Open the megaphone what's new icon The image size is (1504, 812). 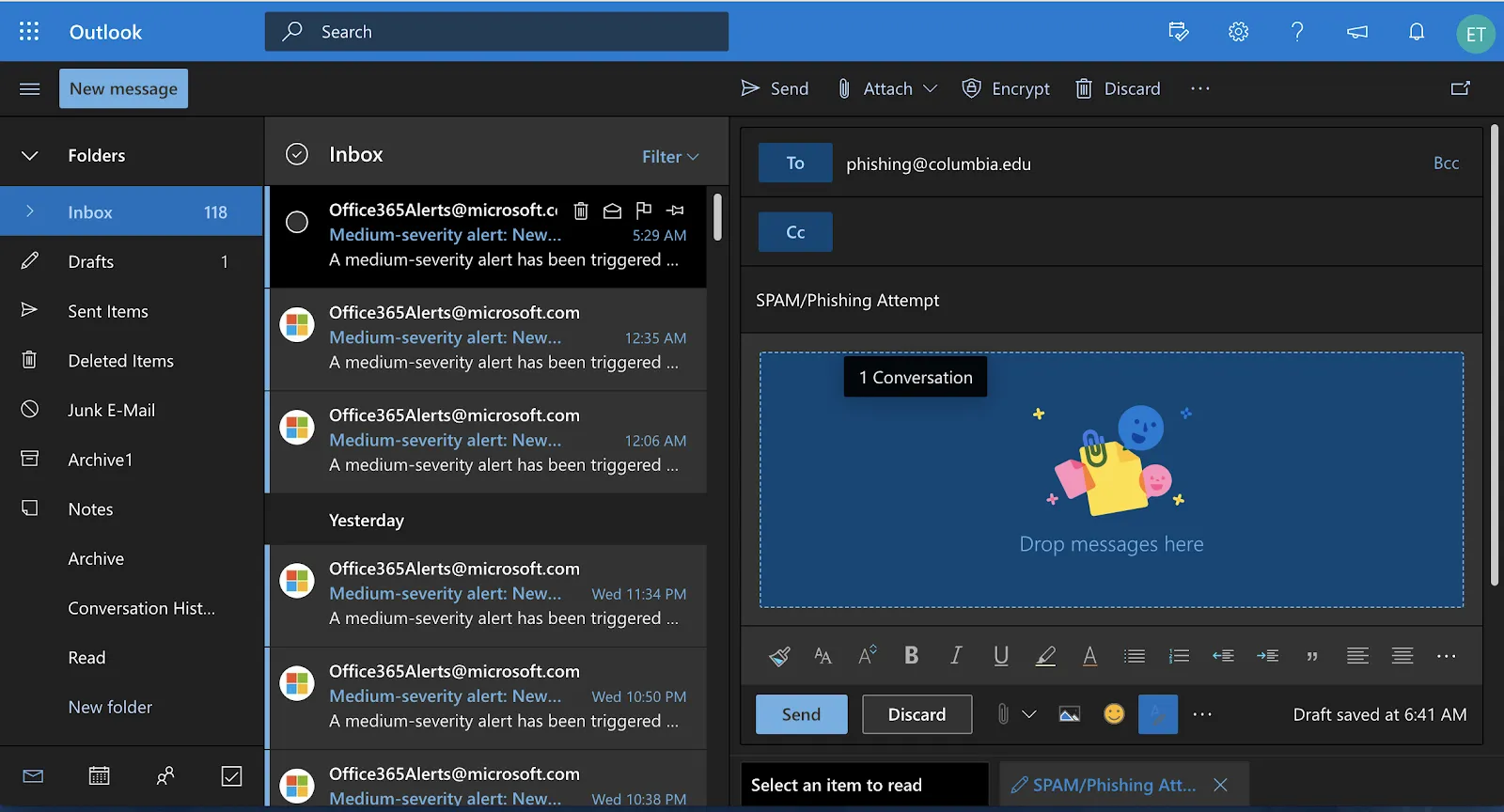(x=1356, y=32)
